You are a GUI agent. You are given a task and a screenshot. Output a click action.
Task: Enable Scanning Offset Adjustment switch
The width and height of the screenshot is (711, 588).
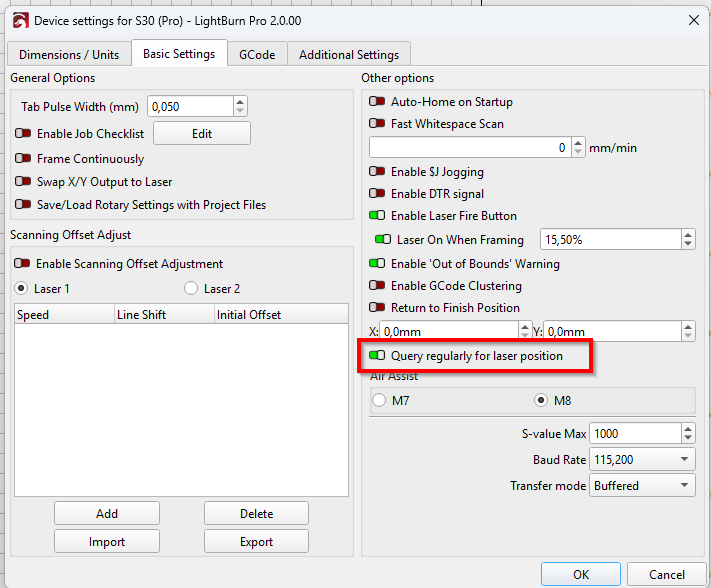[22, 263]
